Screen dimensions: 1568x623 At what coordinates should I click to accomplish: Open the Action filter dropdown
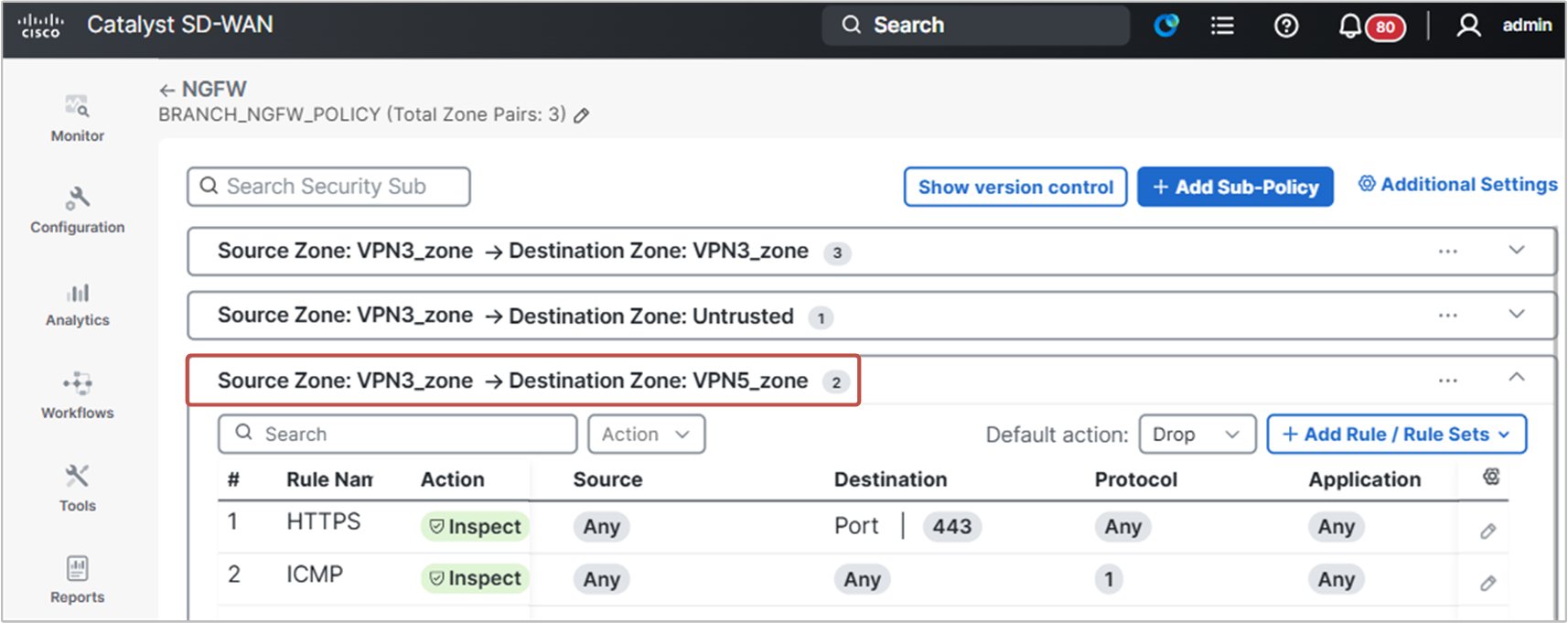[x=647, y=434]
